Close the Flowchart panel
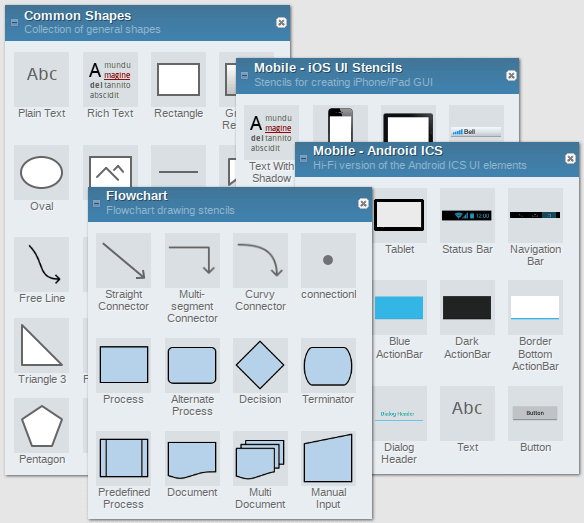This screenshot has width=584, height=523. pos(363,203)
